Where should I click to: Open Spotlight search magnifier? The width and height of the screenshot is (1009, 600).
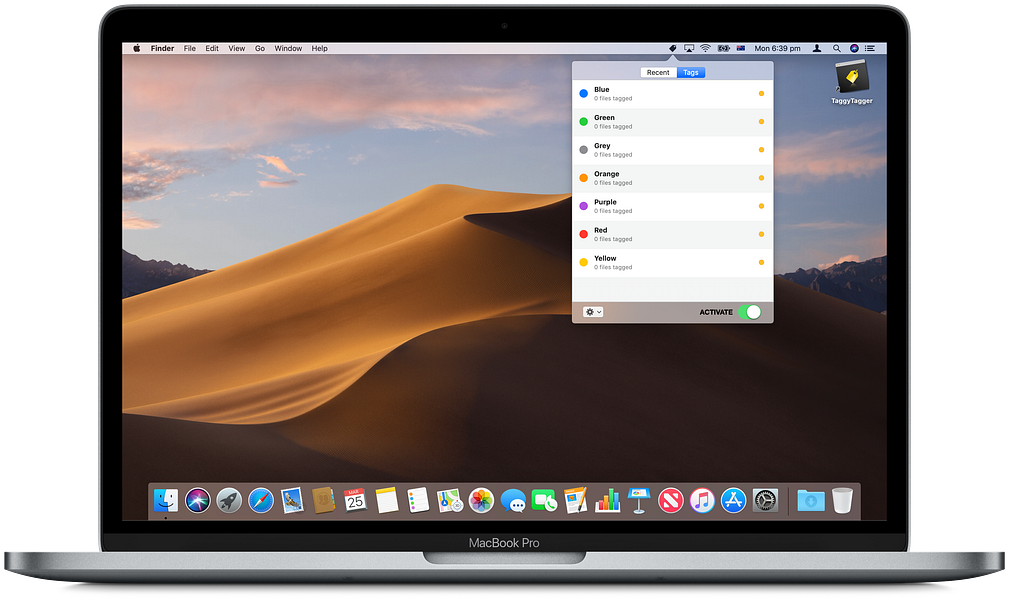[x=837, y=48]
